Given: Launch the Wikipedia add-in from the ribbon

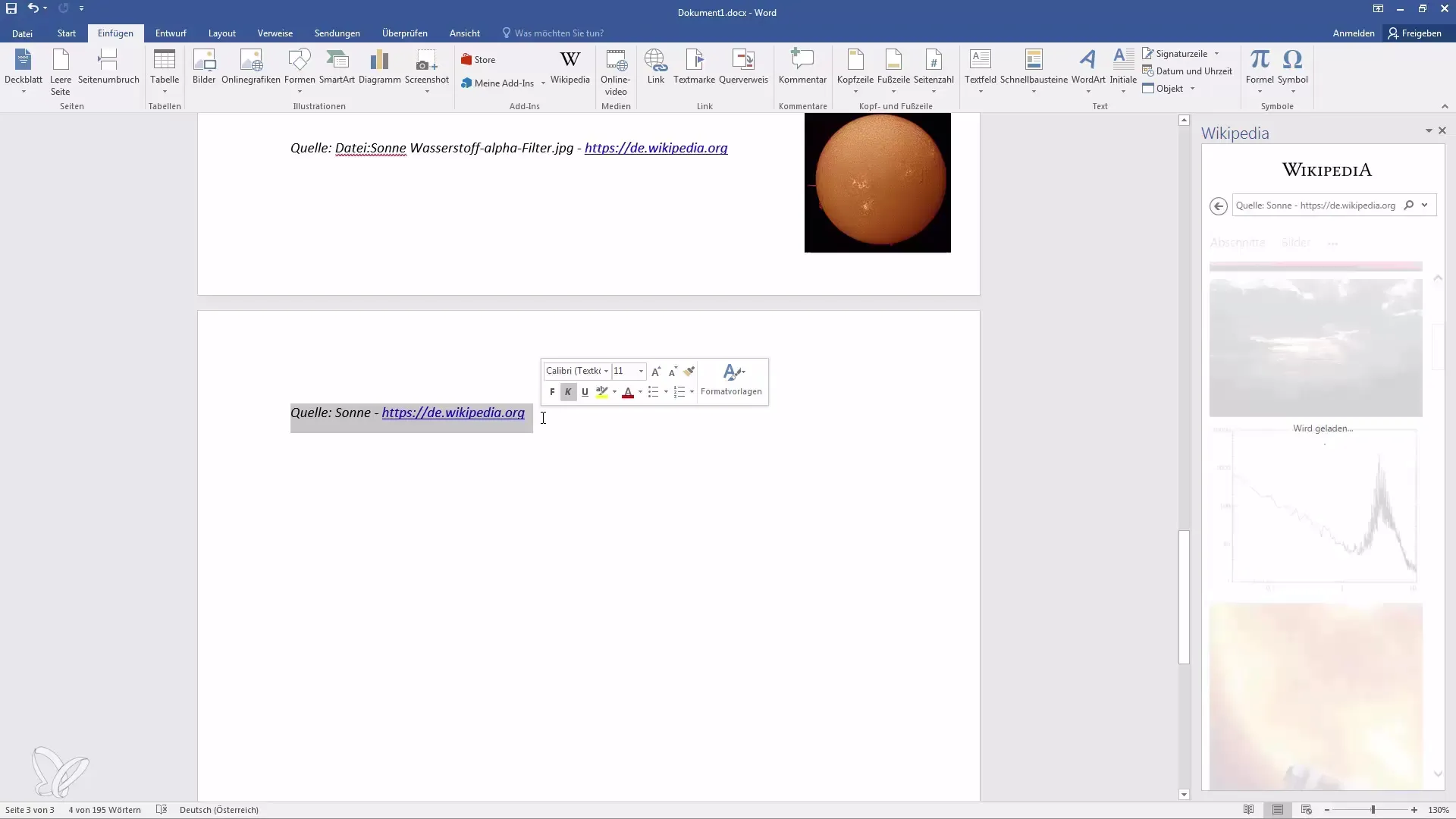Looking at the screenshot, I should coord(570,67).
